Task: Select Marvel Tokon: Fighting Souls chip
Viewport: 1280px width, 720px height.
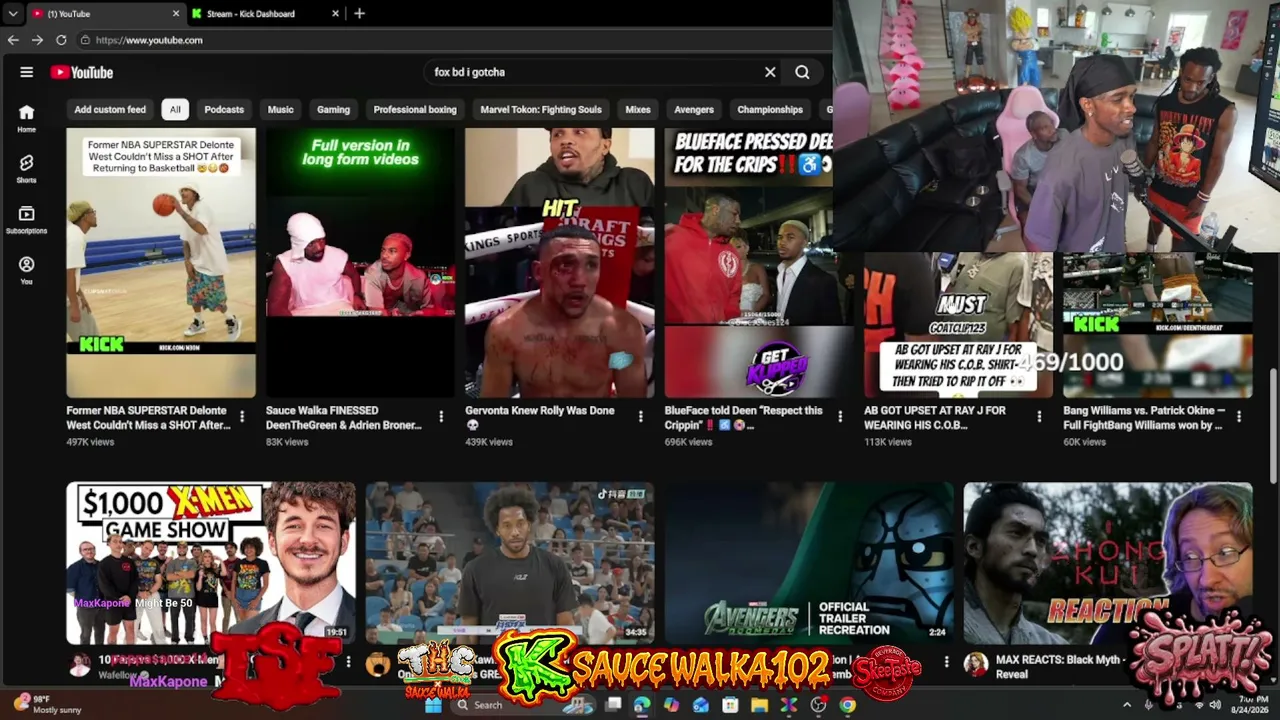Action: point(541,110)
